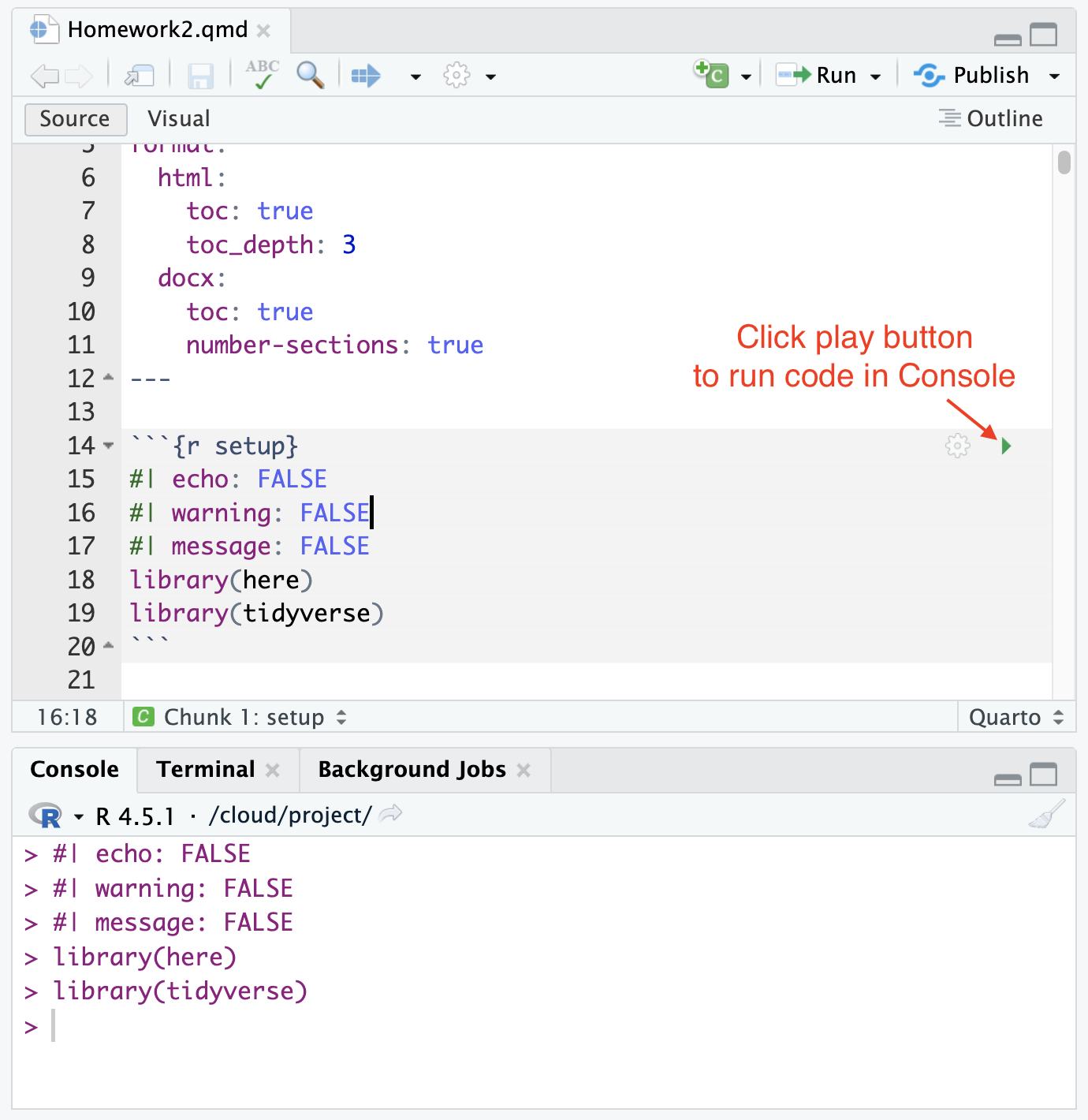Editor vertical scrollbar thumb
The width and height of the screenshot is (1088, 1120).
pos(1064,162)
